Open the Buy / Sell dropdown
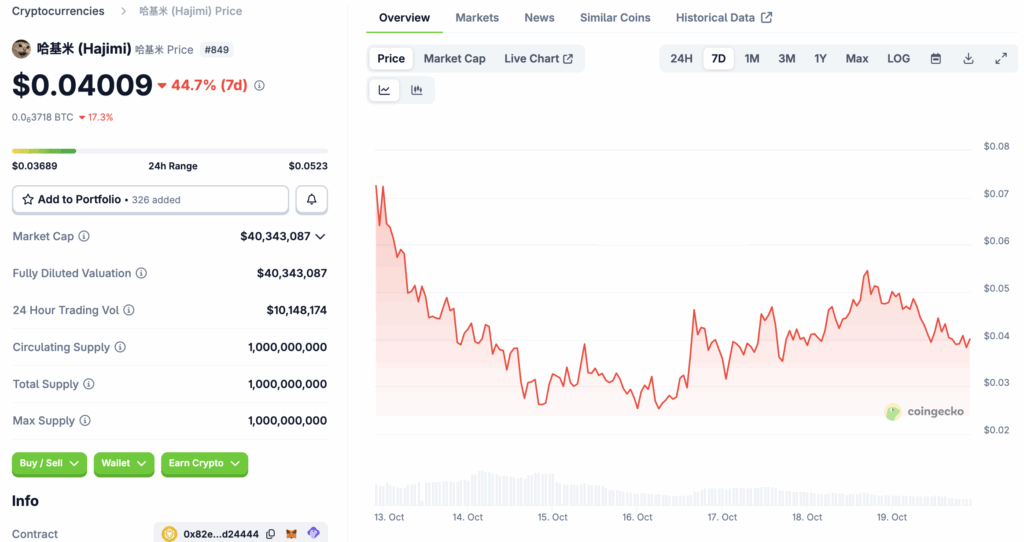The image size is (1024, 542). pyautogui.click(x=49, y=464)
